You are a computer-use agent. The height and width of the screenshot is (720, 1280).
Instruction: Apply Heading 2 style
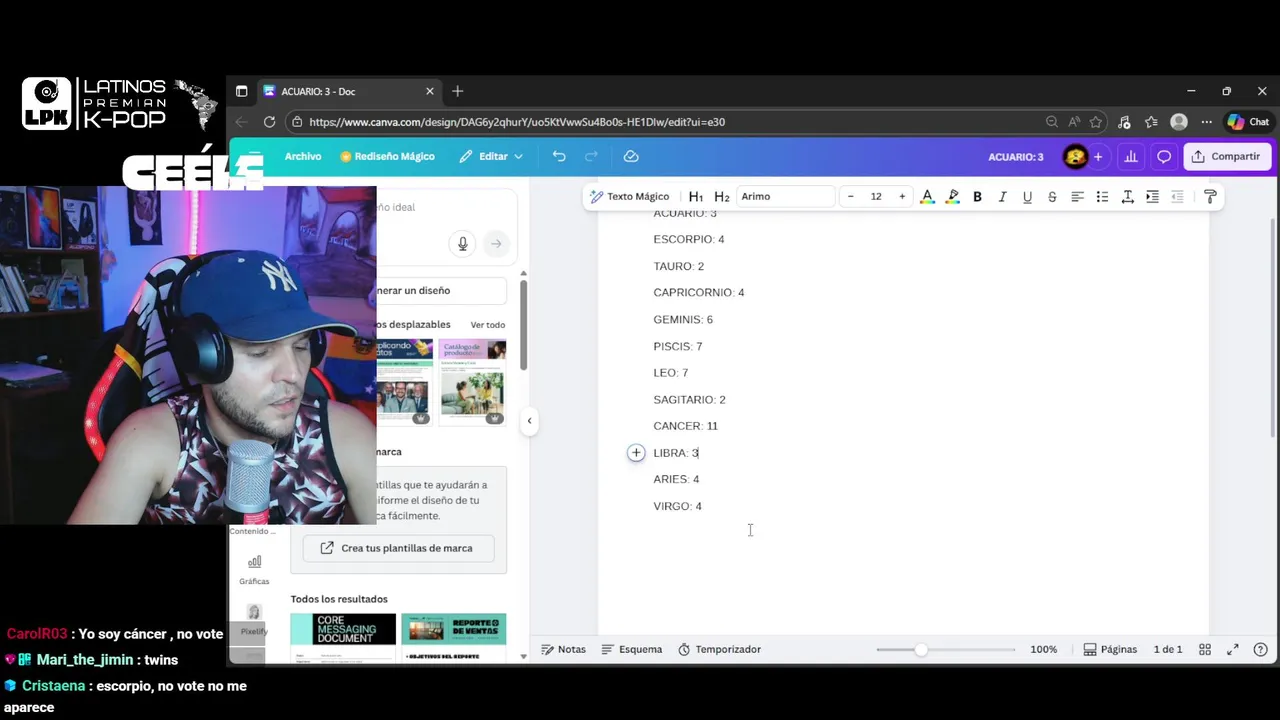pyautogui.click(x=722, y=196)
